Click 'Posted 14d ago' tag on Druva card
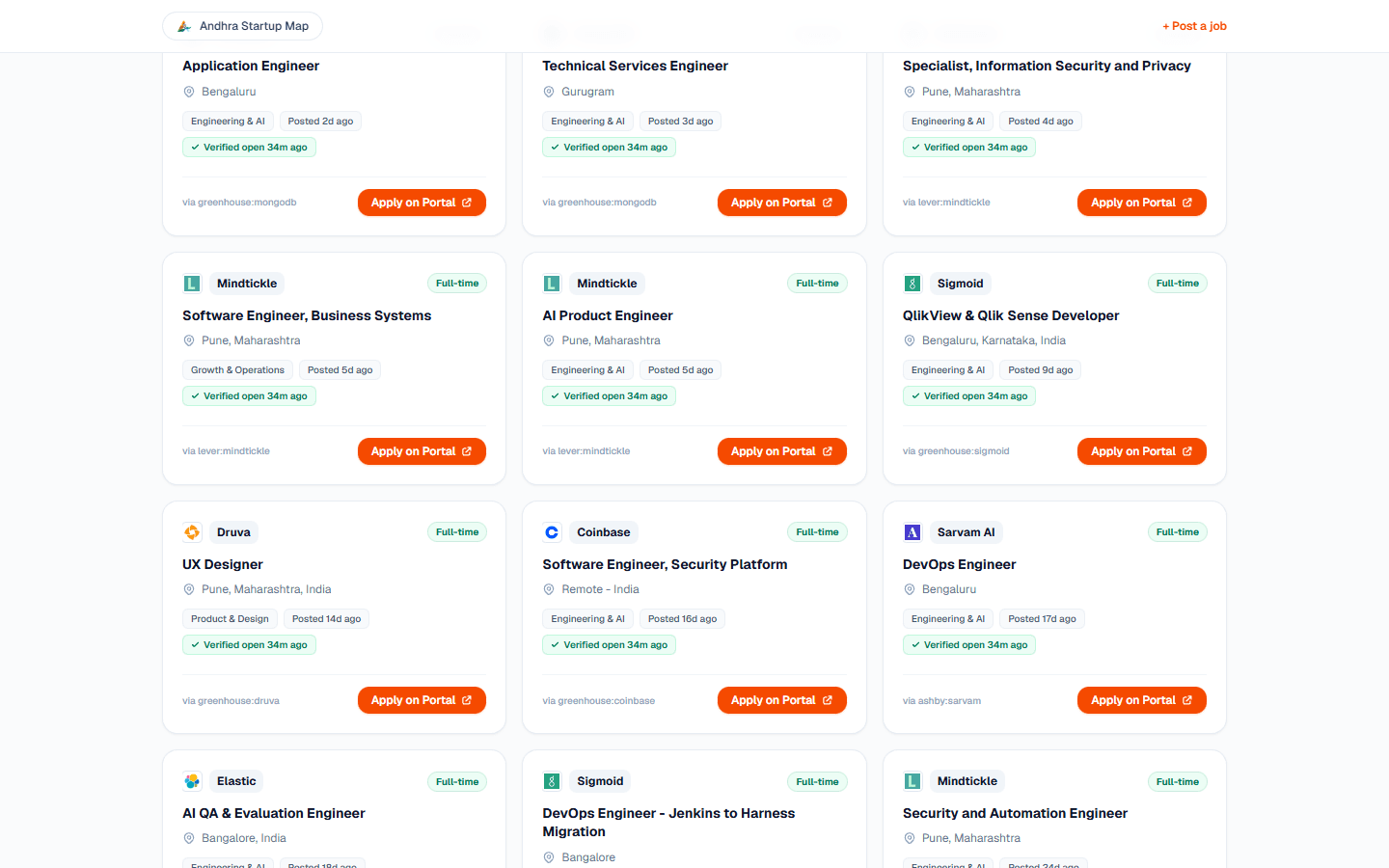Image resolution: width=1389 pixels, height=868 pixels. coord(326,619)
